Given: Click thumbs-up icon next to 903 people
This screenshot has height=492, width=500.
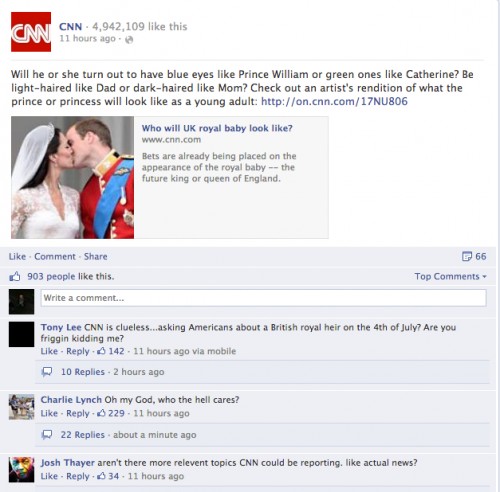Looking at the screenshot, I should tap(15, 276).
